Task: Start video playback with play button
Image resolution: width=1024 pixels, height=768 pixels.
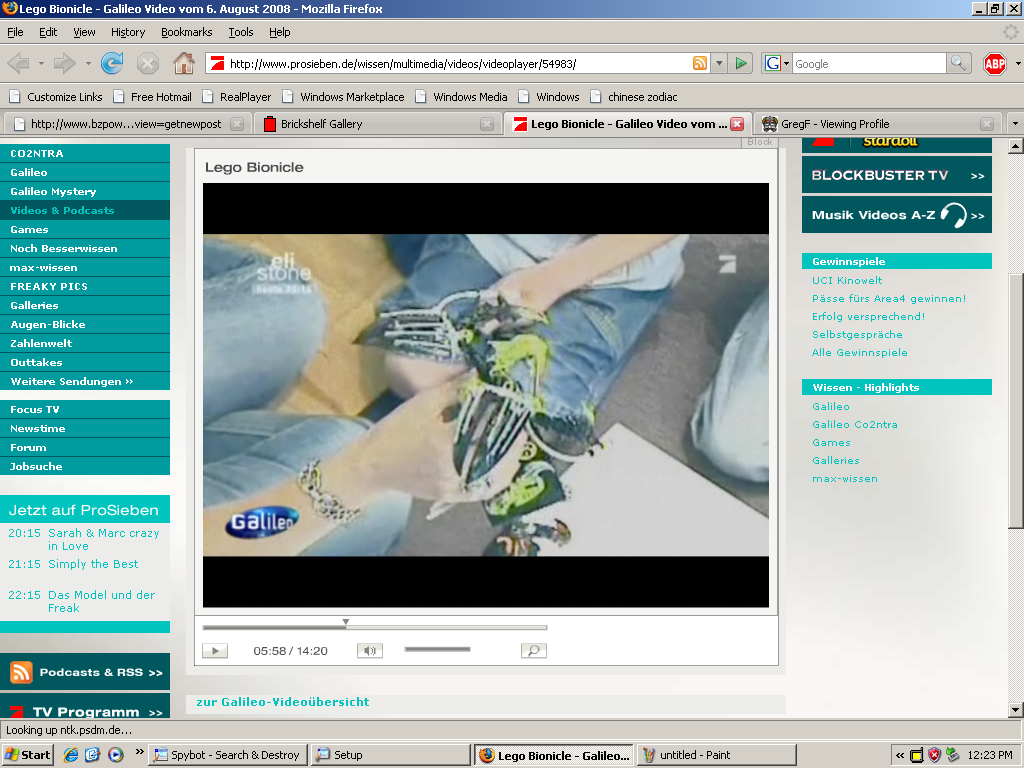Action: tap(215, 650)
